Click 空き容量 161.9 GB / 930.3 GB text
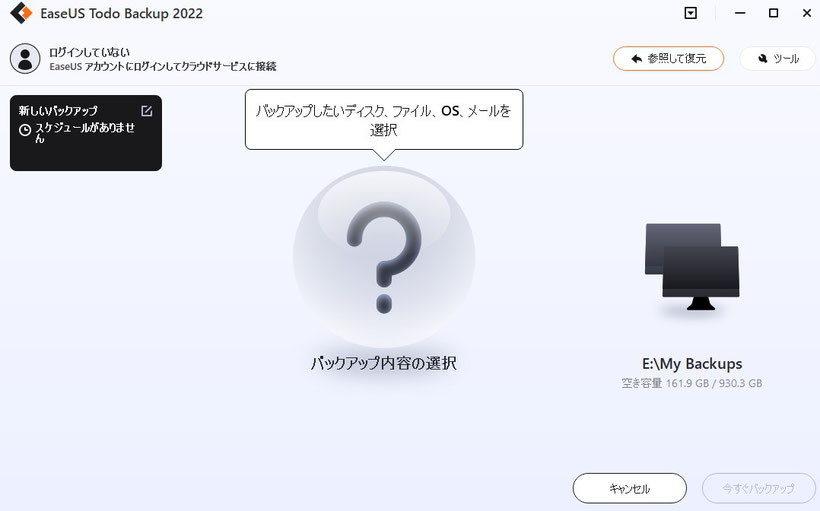The image size is (820, 511). 692,383
